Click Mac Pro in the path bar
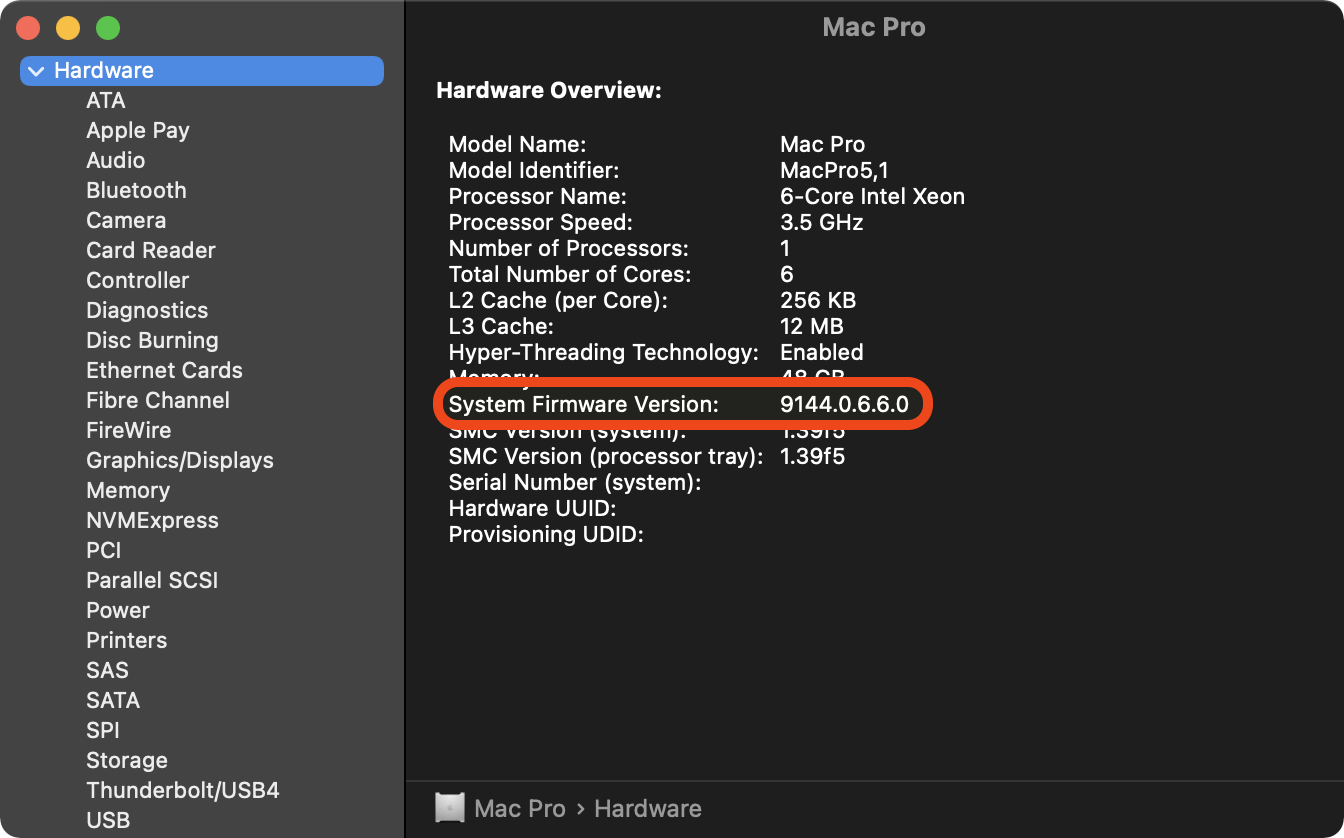This screenshot has width=1344, height=838. click(520, 808)
